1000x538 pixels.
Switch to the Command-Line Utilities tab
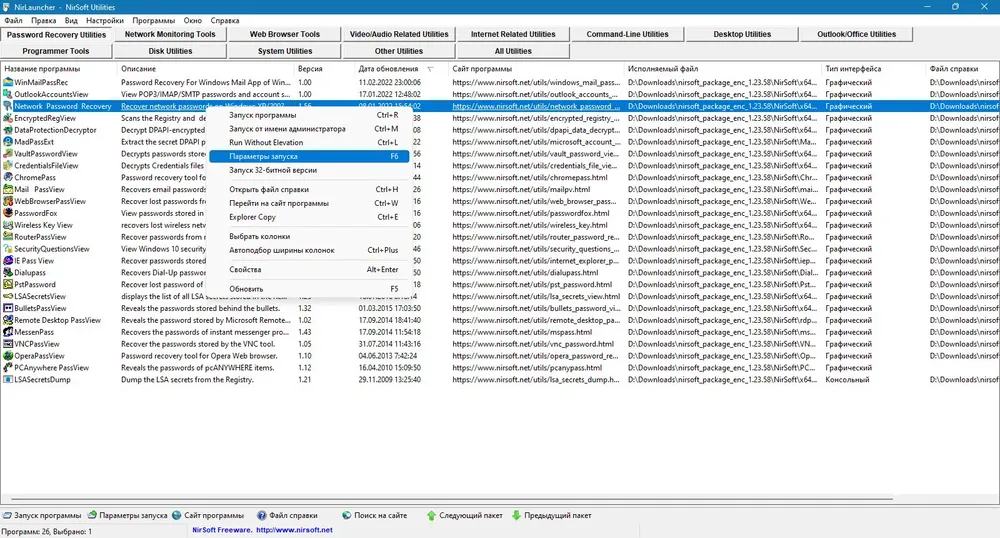tap(628, 34)
